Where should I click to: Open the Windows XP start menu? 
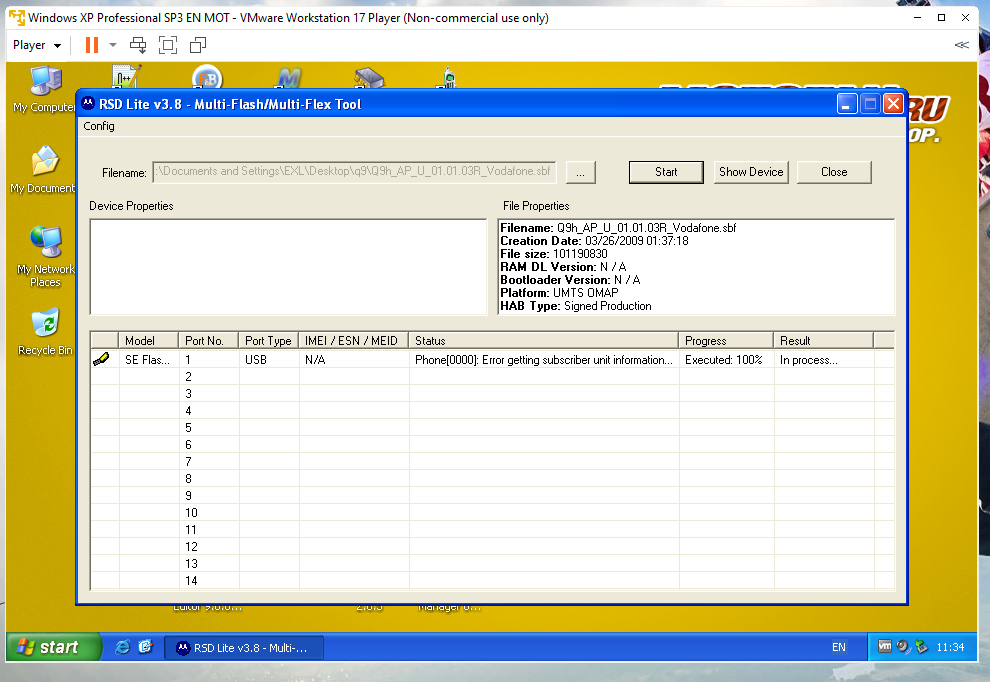(x=54, y=647)
